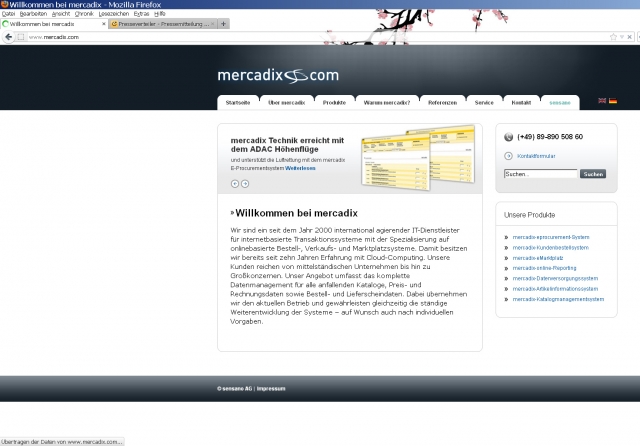This screenshot has height=446, width=640.
Task: Click the ADAC Höhenflüge banner headline
Action: [x=287, y=145]
